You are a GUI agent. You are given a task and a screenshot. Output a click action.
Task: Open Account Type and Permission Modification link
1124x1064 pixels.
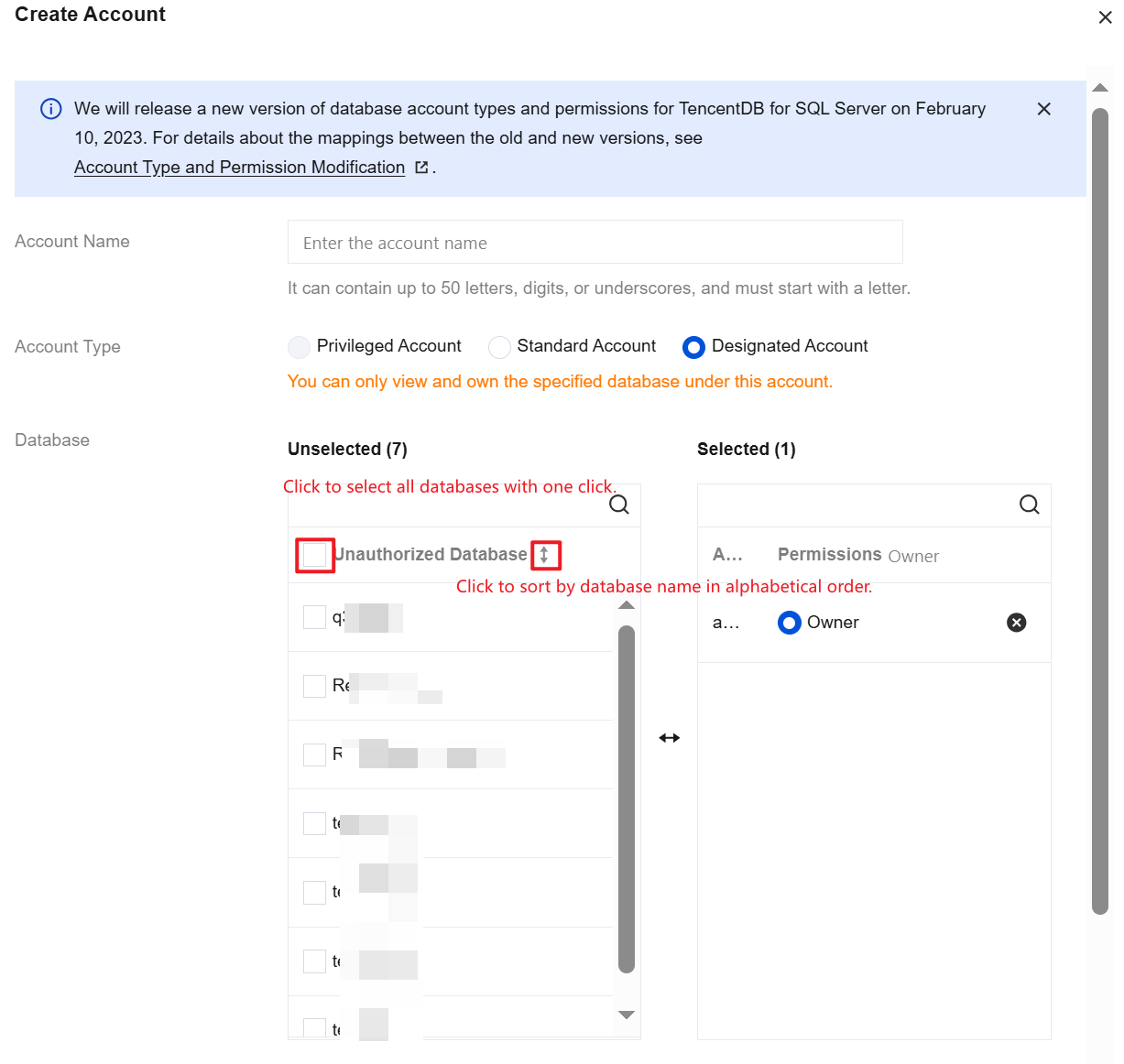pyautogui.click(x=239, y=168)
